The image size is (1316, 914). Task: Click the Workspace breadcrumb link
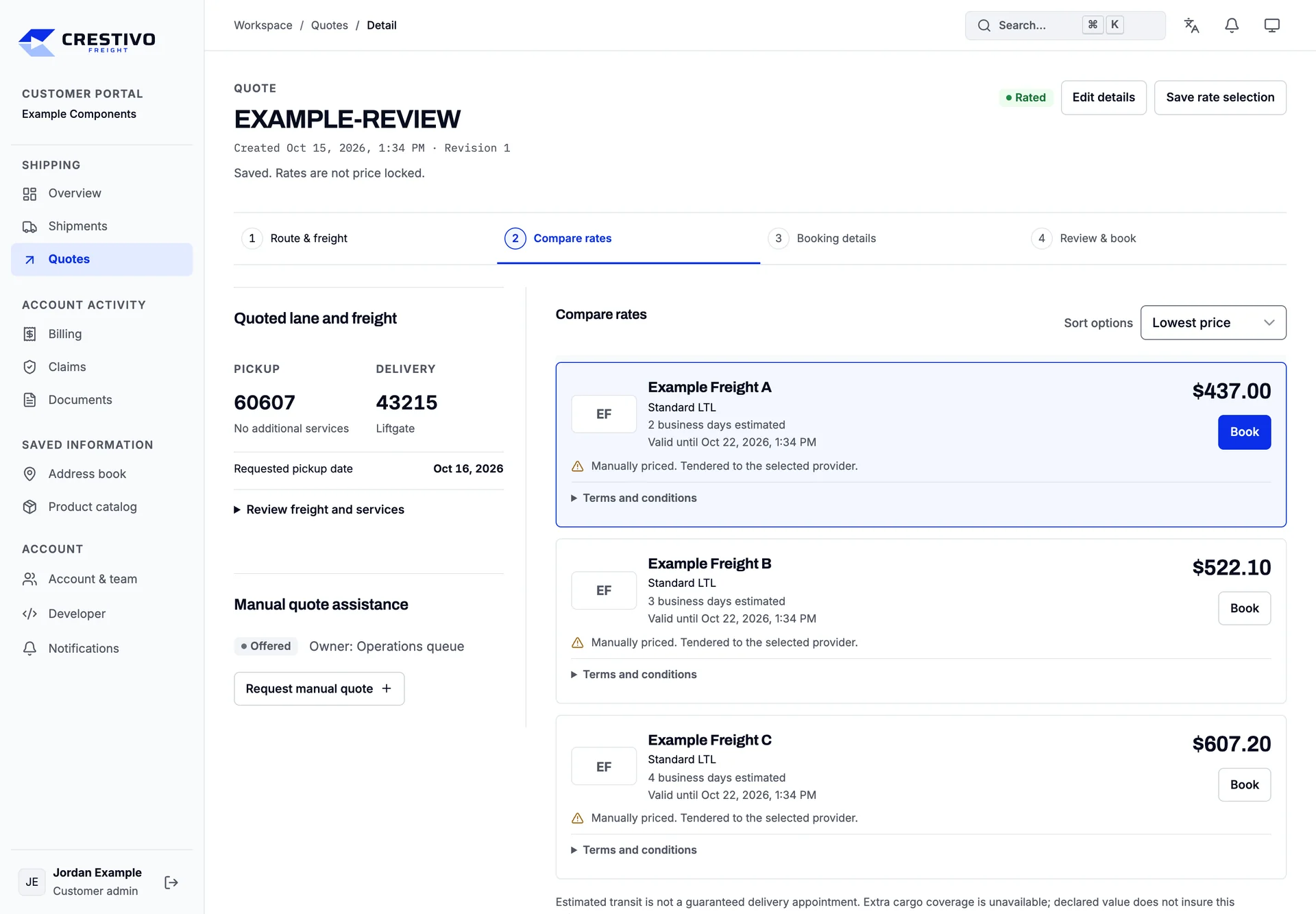pyautogui.click(x=263, y=25)
